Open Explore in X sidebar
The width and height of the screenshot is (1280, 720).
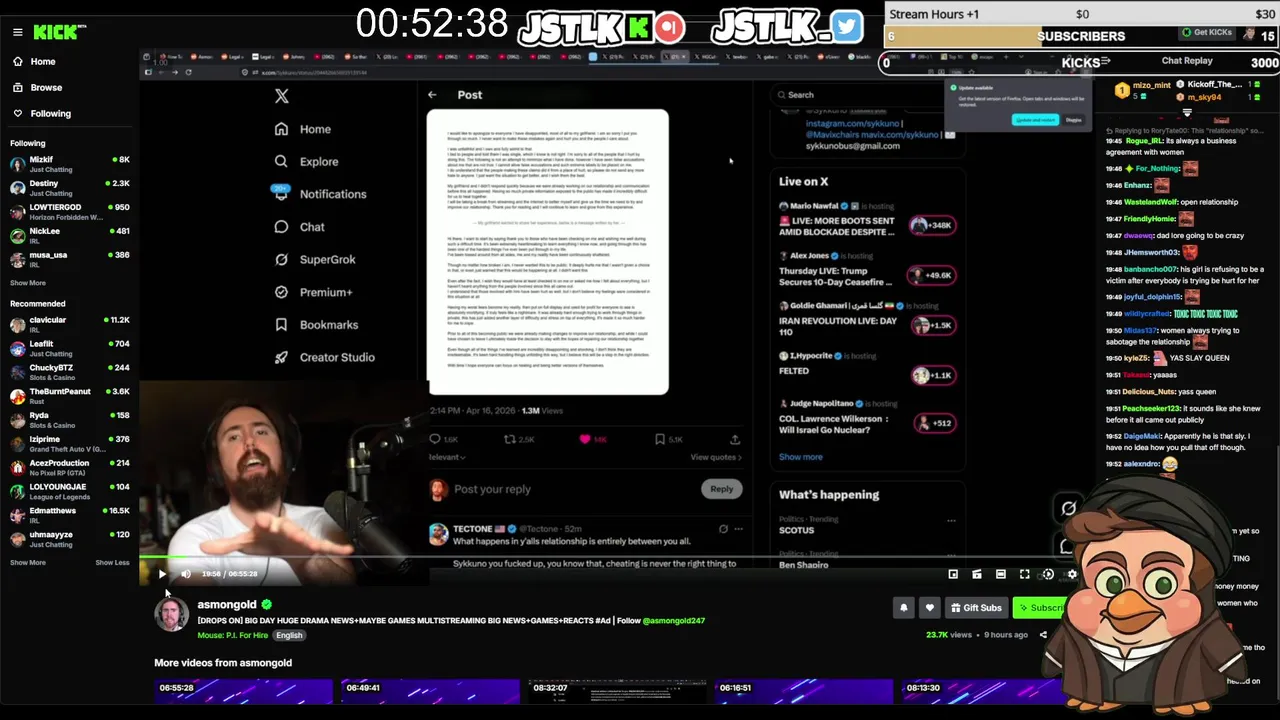[307, 162]
